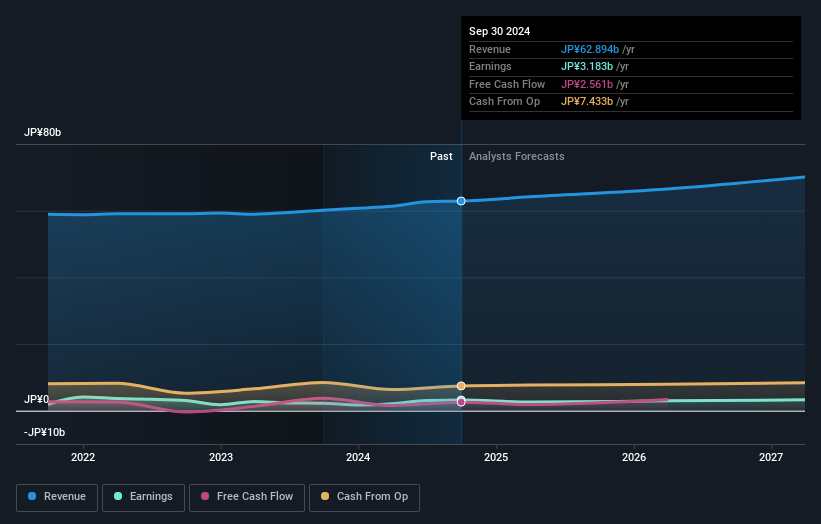Select the 2027 x-axis label
This screenshot has height=524, width=821.
coord(771,457)
